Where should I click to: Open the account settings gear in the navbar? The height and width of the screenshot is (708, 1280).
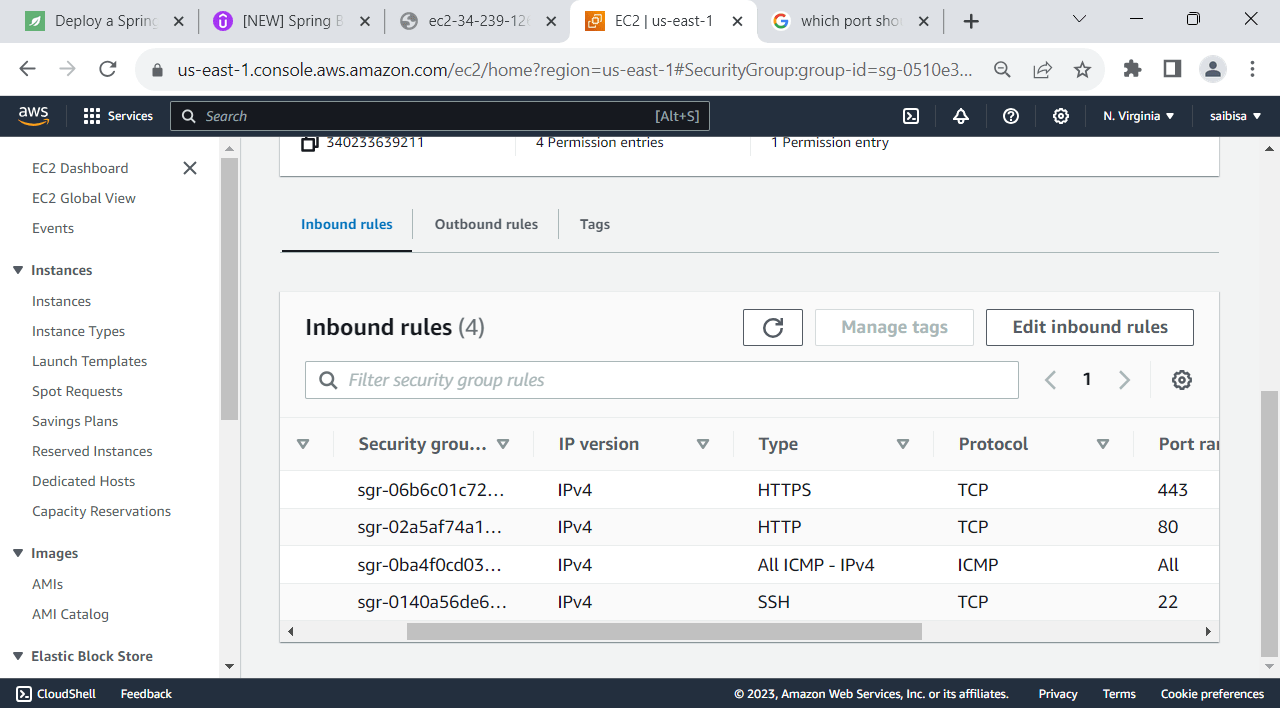click(x=1060, y=116)
